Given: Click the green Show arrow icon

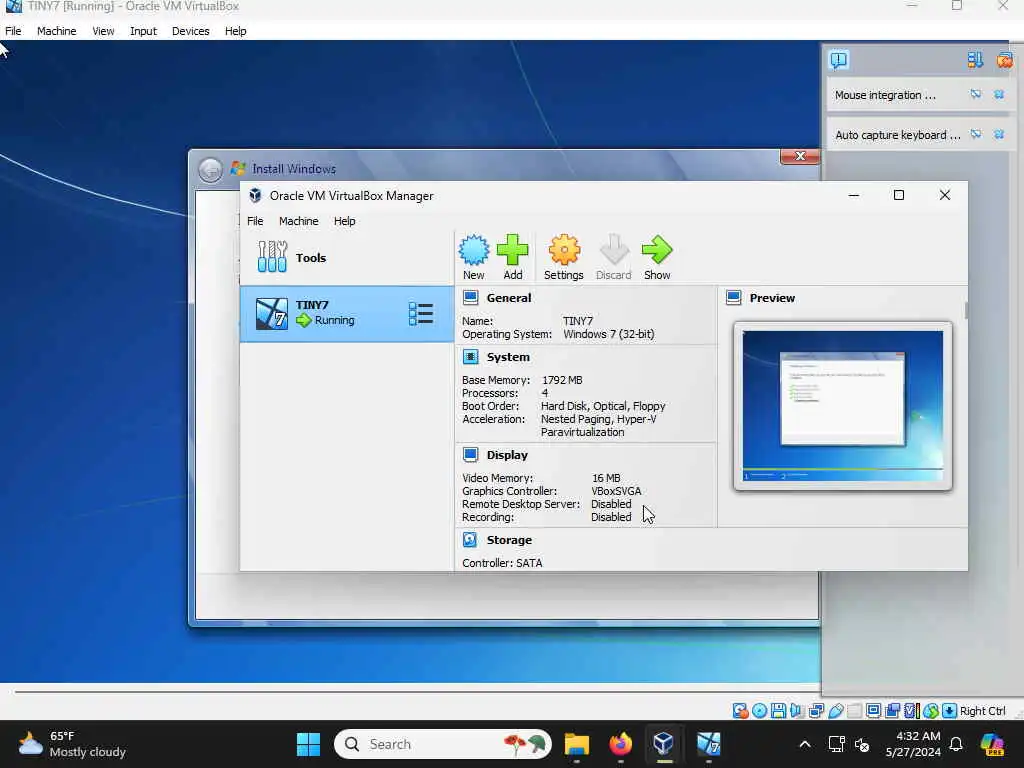Looking at the screenshot, I should coord(657,250).
